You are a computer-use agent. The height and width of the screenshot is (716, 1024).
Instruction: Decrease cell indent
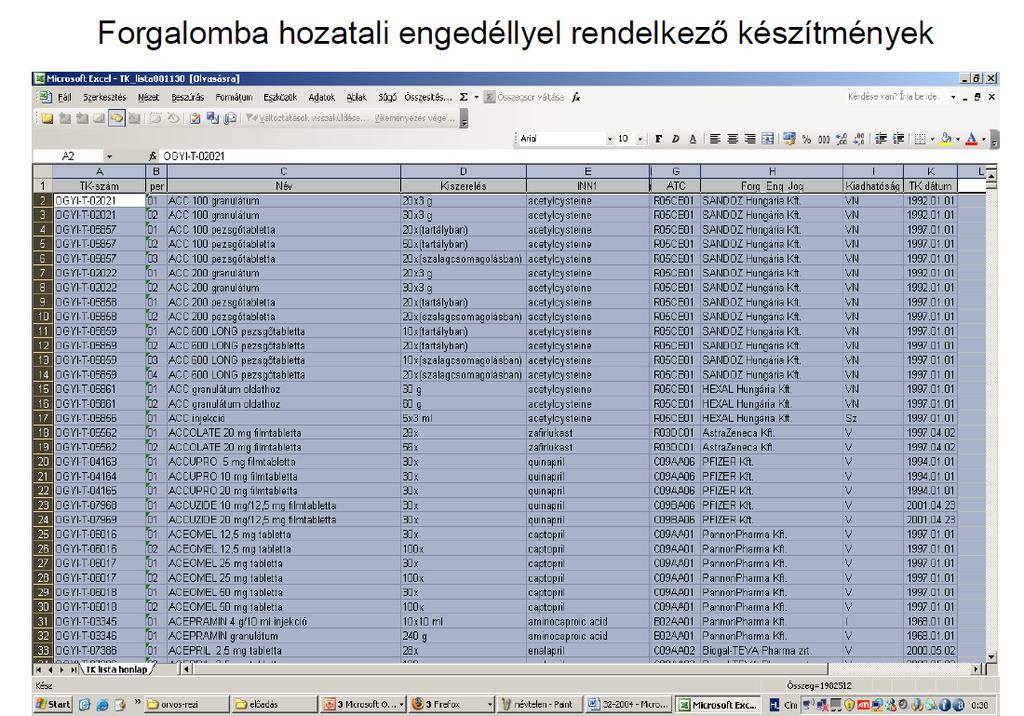tap(881, 138)
